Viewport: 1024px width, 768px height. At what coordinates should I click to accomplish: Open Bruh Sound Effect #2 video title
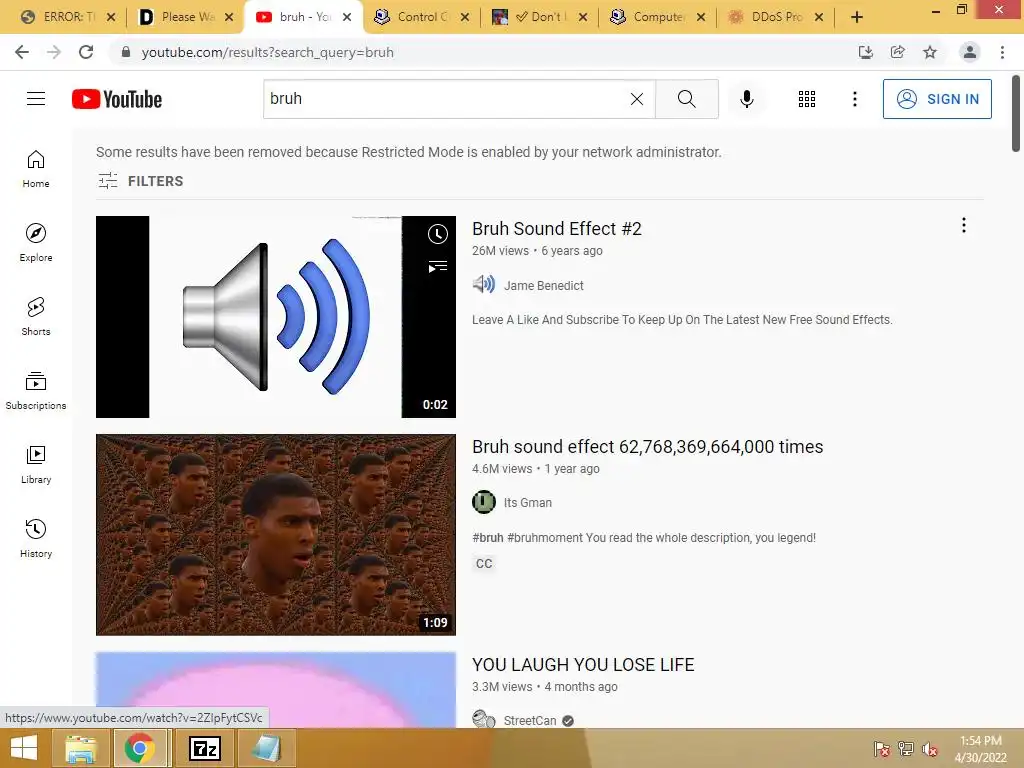[x=556, y=229]
